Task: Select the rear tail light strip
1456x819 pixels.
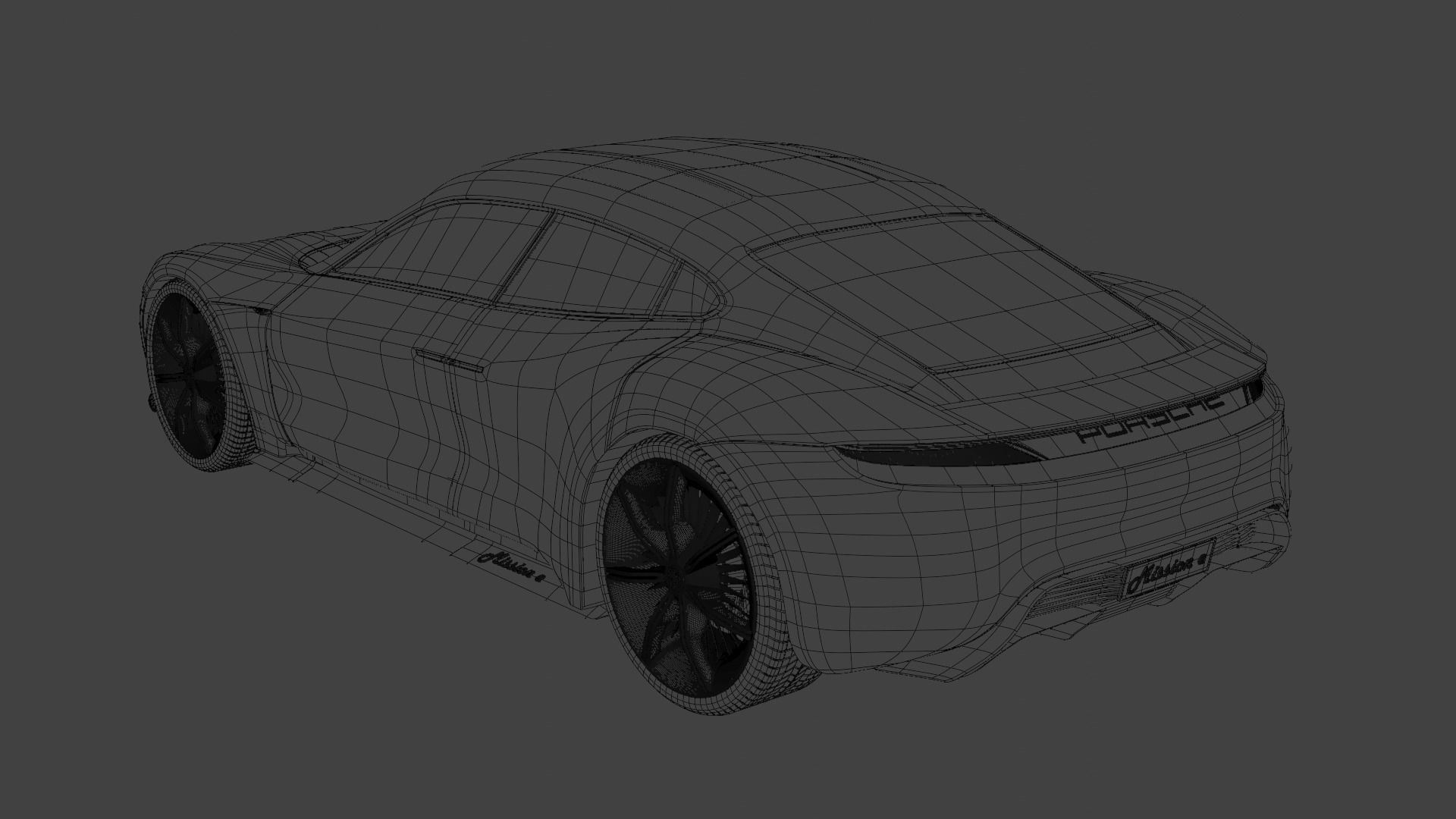Action: (x=939, y=453)
